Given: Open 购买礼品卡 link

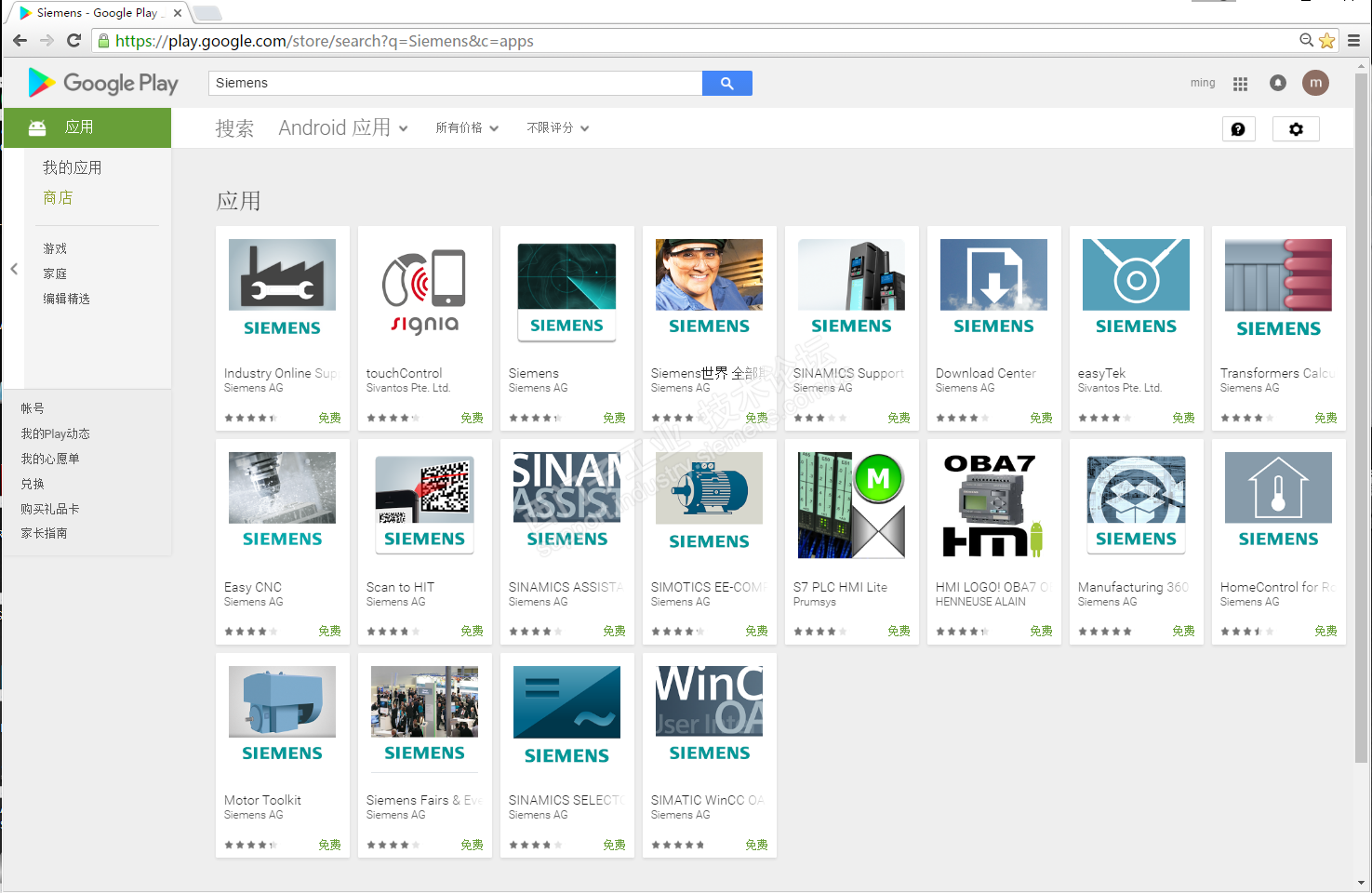Looking at the screenshot, I should [50, 509].
